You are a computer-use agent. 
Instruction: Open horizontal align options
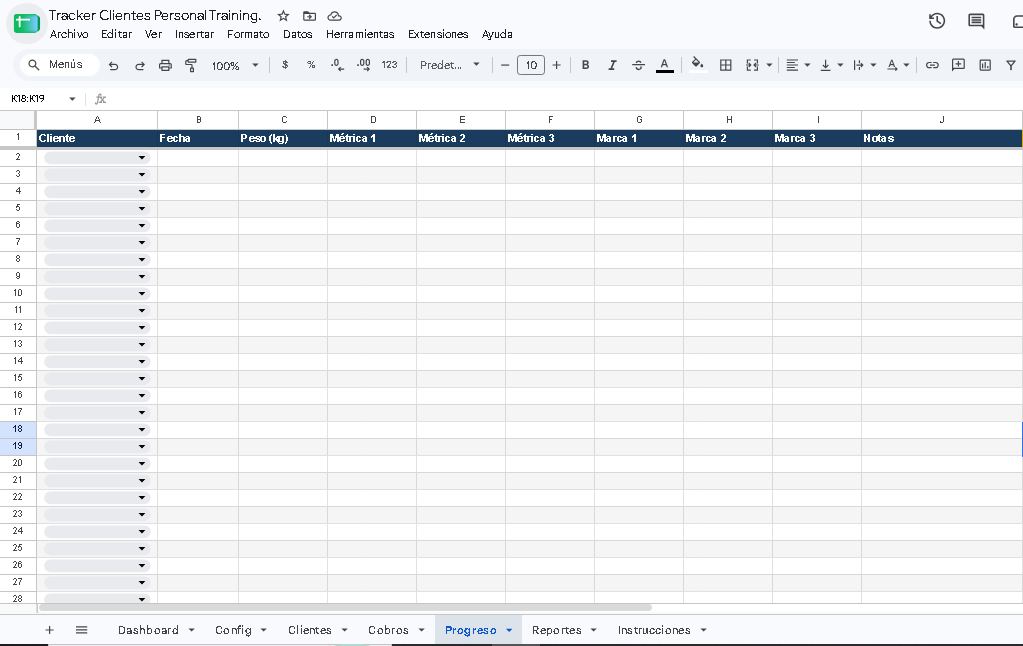coord(797,65)
